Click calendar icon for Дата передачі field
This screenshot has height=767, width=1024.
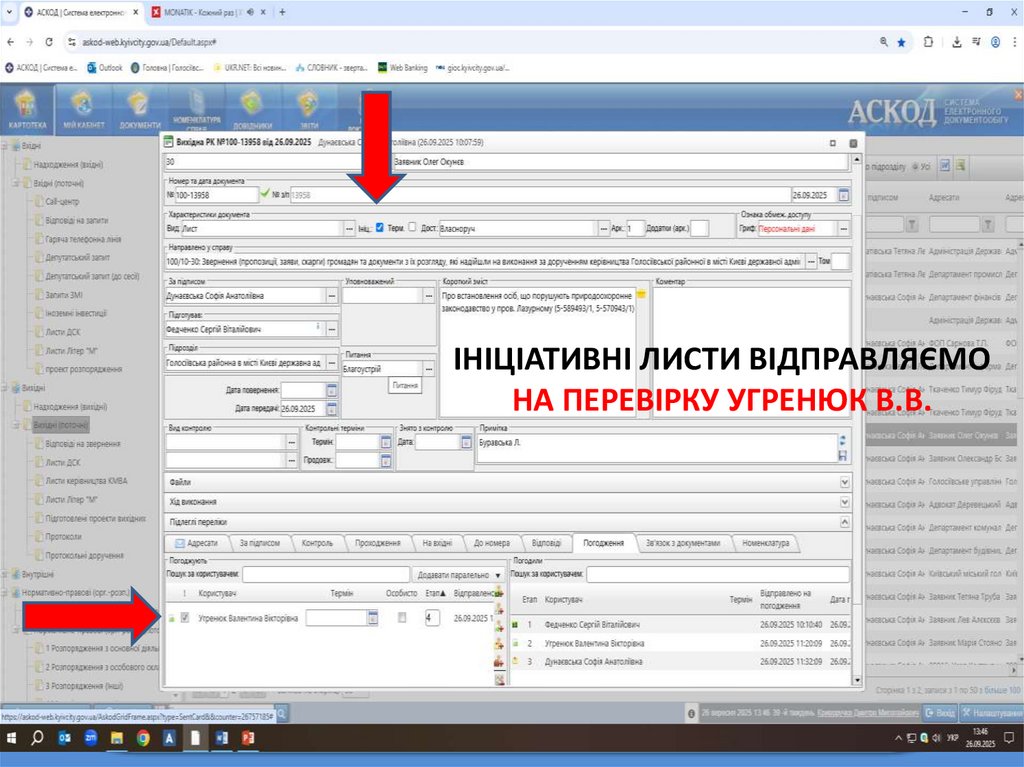point(332,408)
